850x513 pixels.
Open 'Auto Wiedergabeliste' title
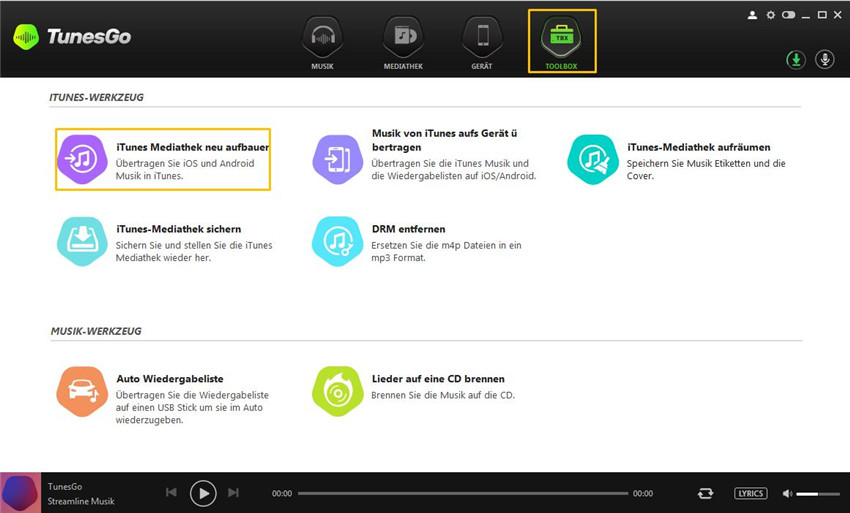click(170, 379)
